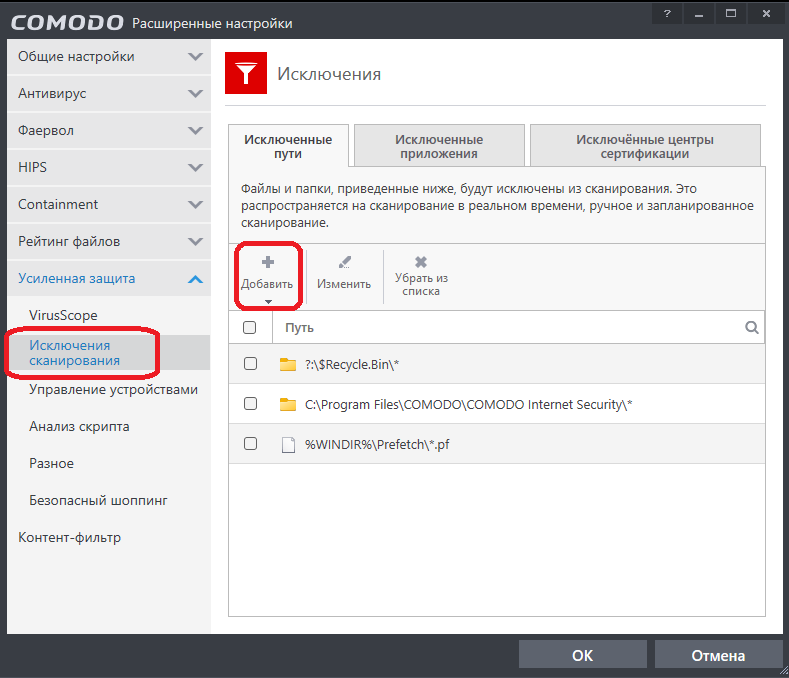Click HIPS section label

tap(32, 167)
